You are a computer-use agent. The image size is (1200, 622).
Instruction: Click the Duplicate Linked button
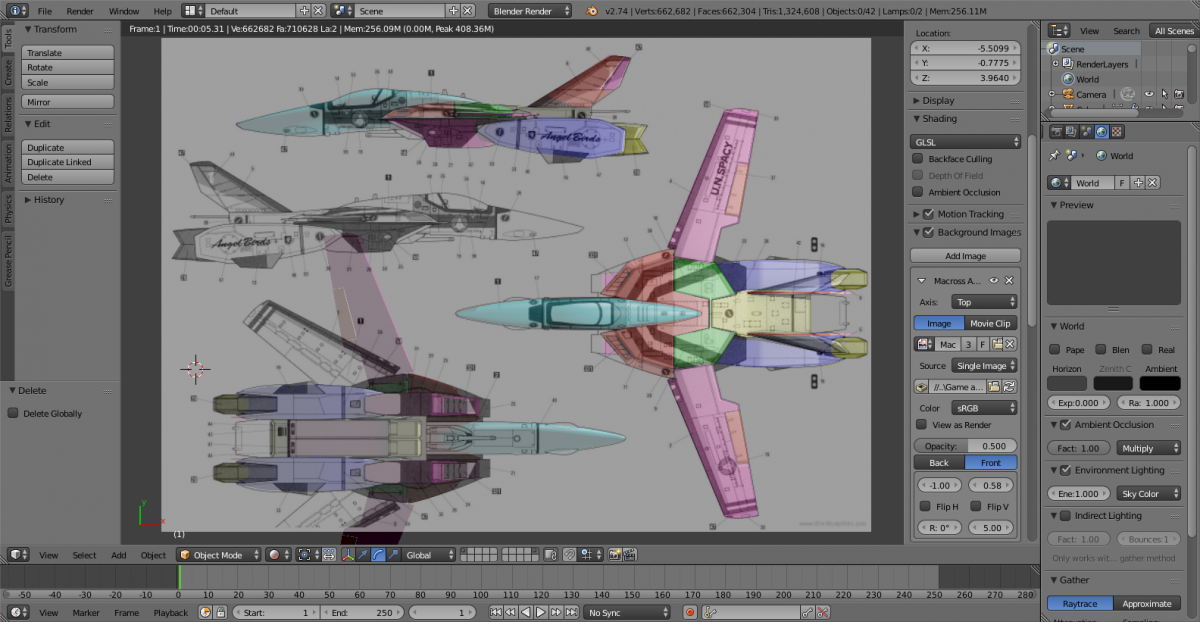tap(67, 162)
